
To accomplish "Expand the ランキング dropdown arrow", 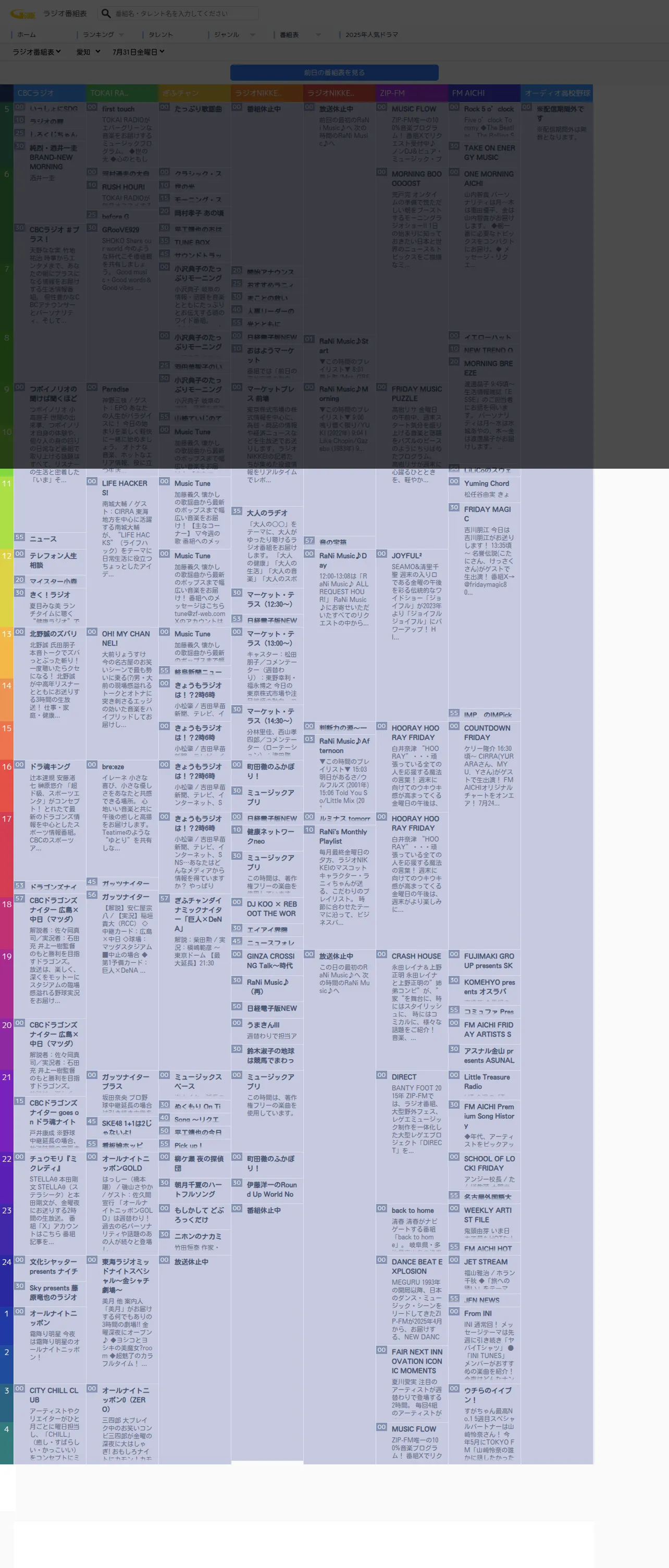I will 122,35.
